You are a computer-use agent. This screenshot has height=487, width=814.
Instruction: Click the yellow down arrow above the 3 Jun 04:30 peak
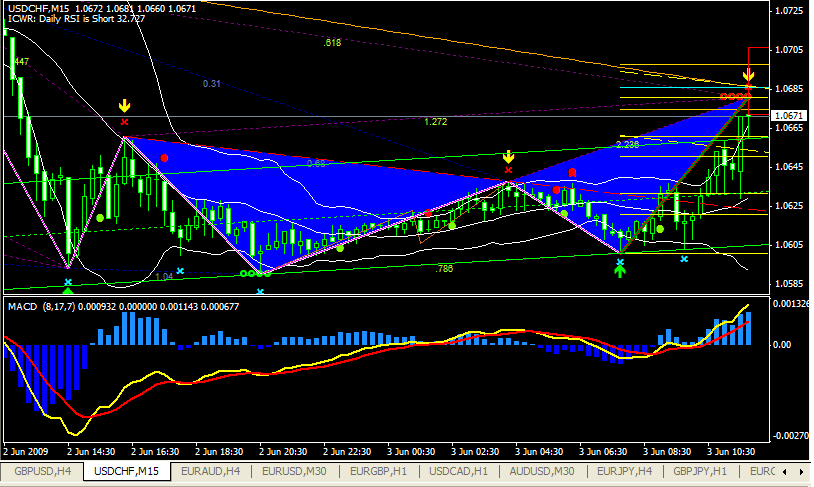point(508,157)
